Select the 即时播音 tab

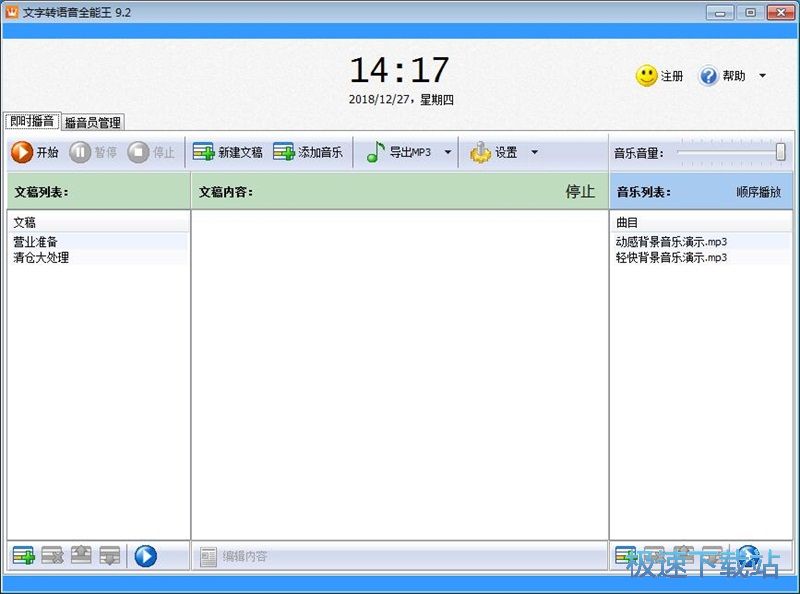coord(32,121)
